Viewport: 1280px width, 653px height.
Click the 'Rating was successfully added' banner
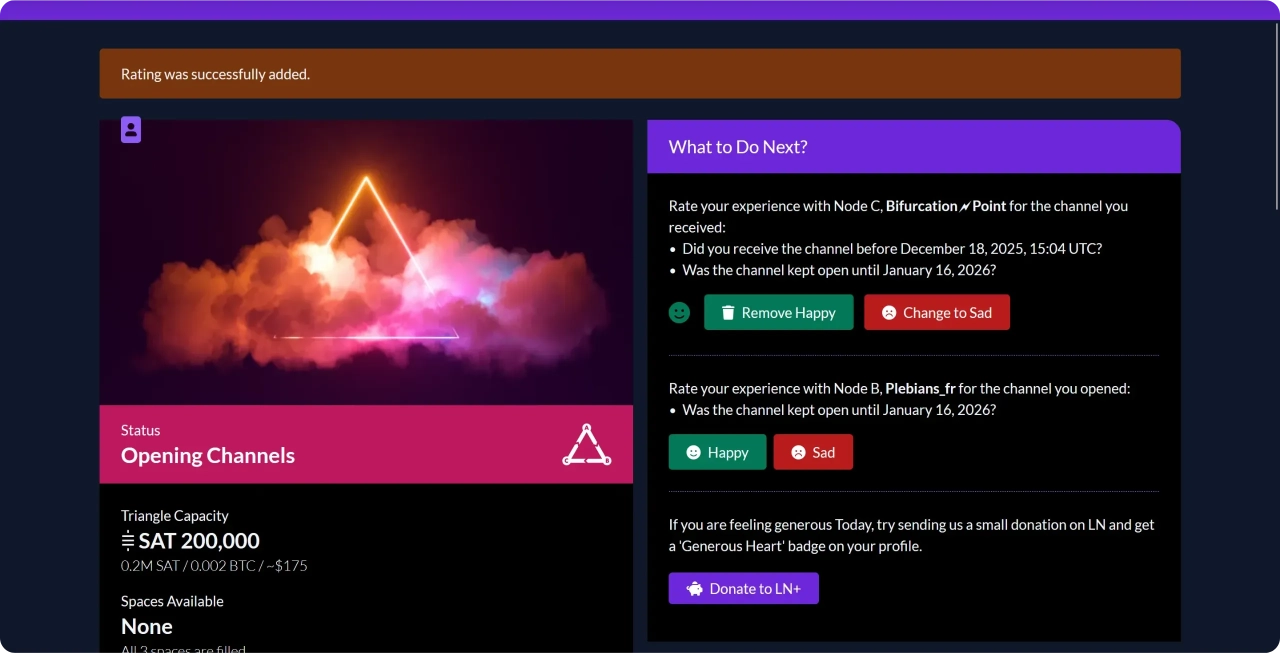[x=640, y=74]
